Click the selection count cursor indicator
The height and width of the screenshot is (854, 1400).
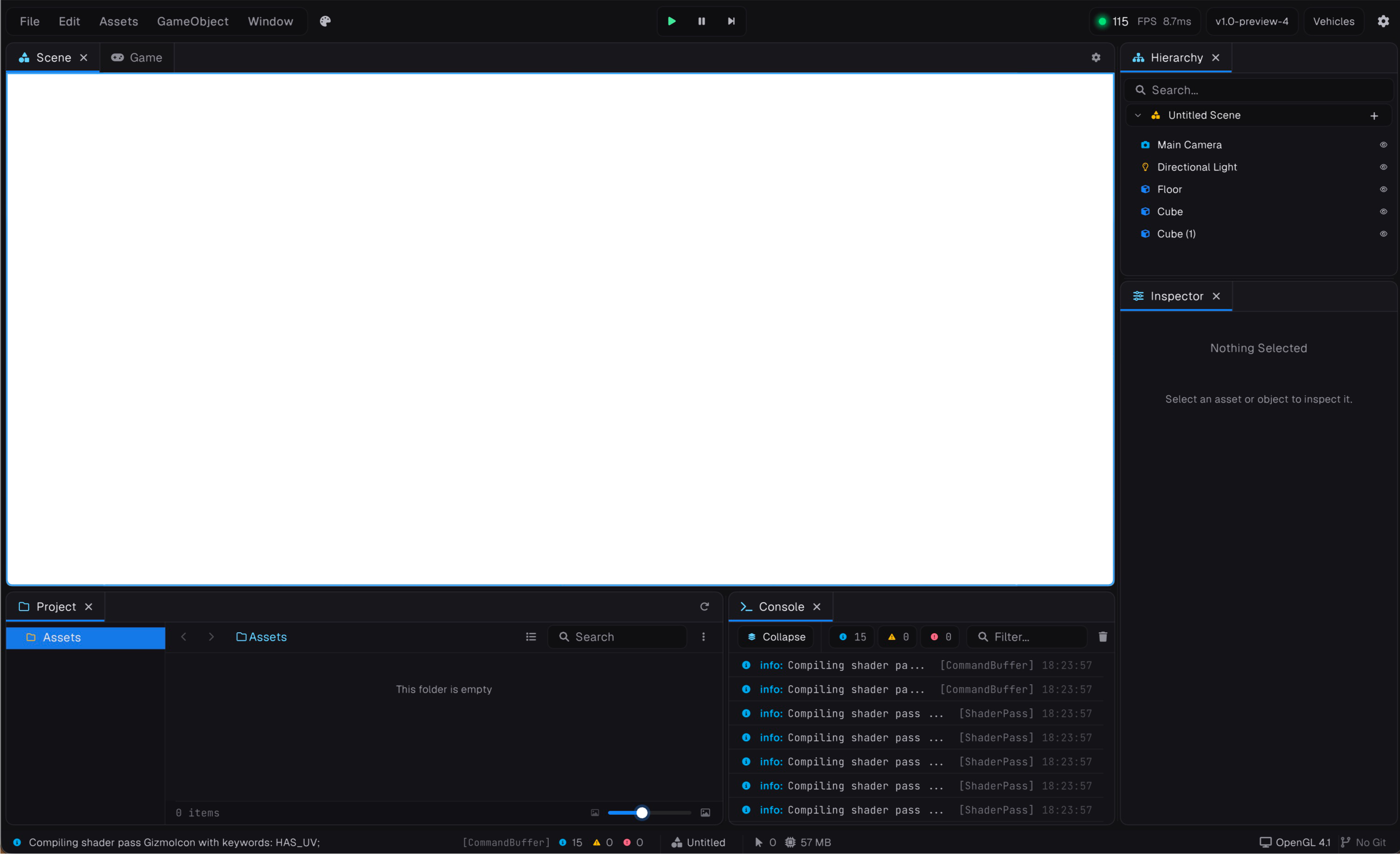coord(765,843)
